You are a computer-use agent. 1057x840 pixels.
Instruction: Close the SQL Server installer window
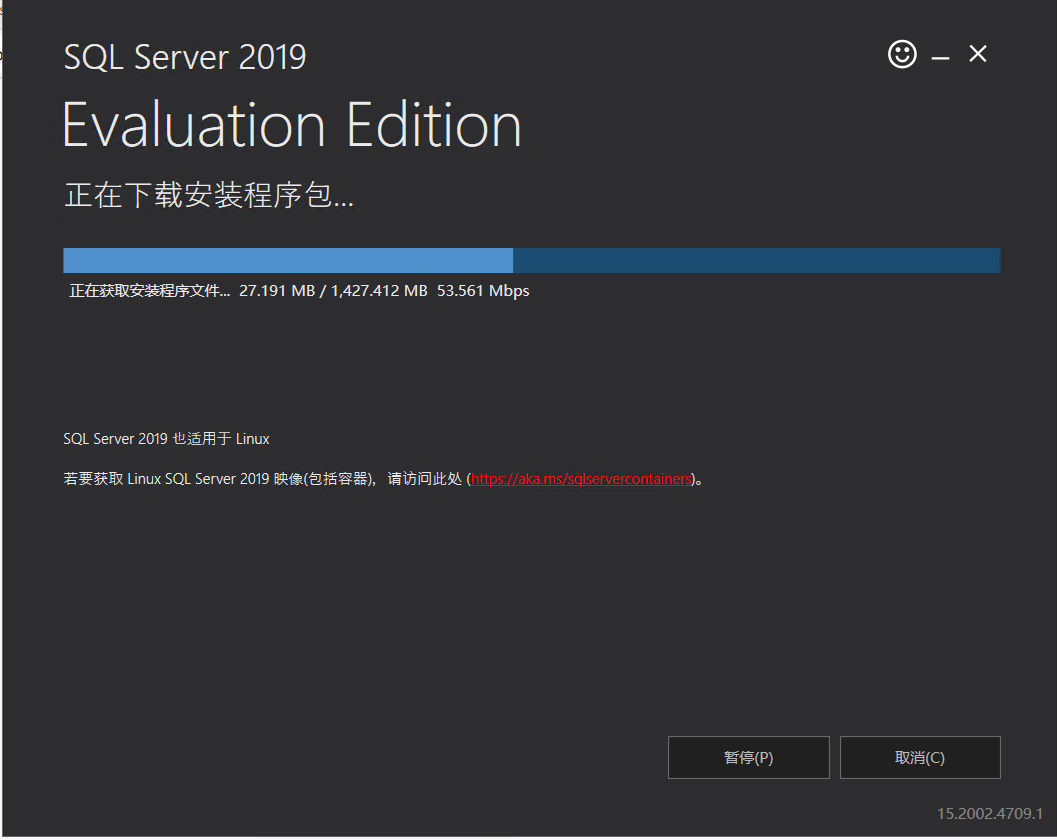[x=977, y=53]
